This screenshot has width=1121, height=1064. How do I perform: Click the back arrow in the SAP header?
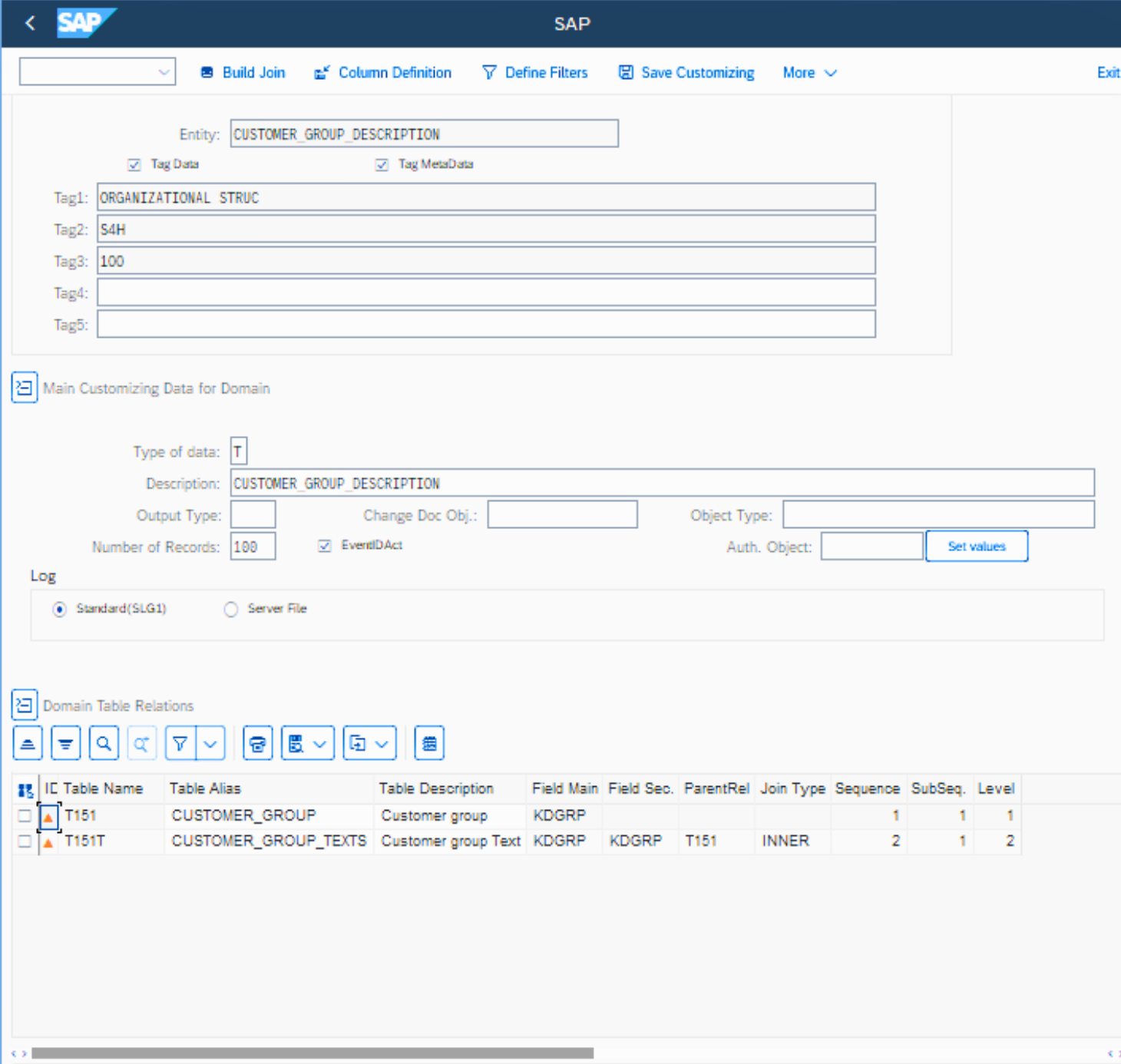point(30,23)
